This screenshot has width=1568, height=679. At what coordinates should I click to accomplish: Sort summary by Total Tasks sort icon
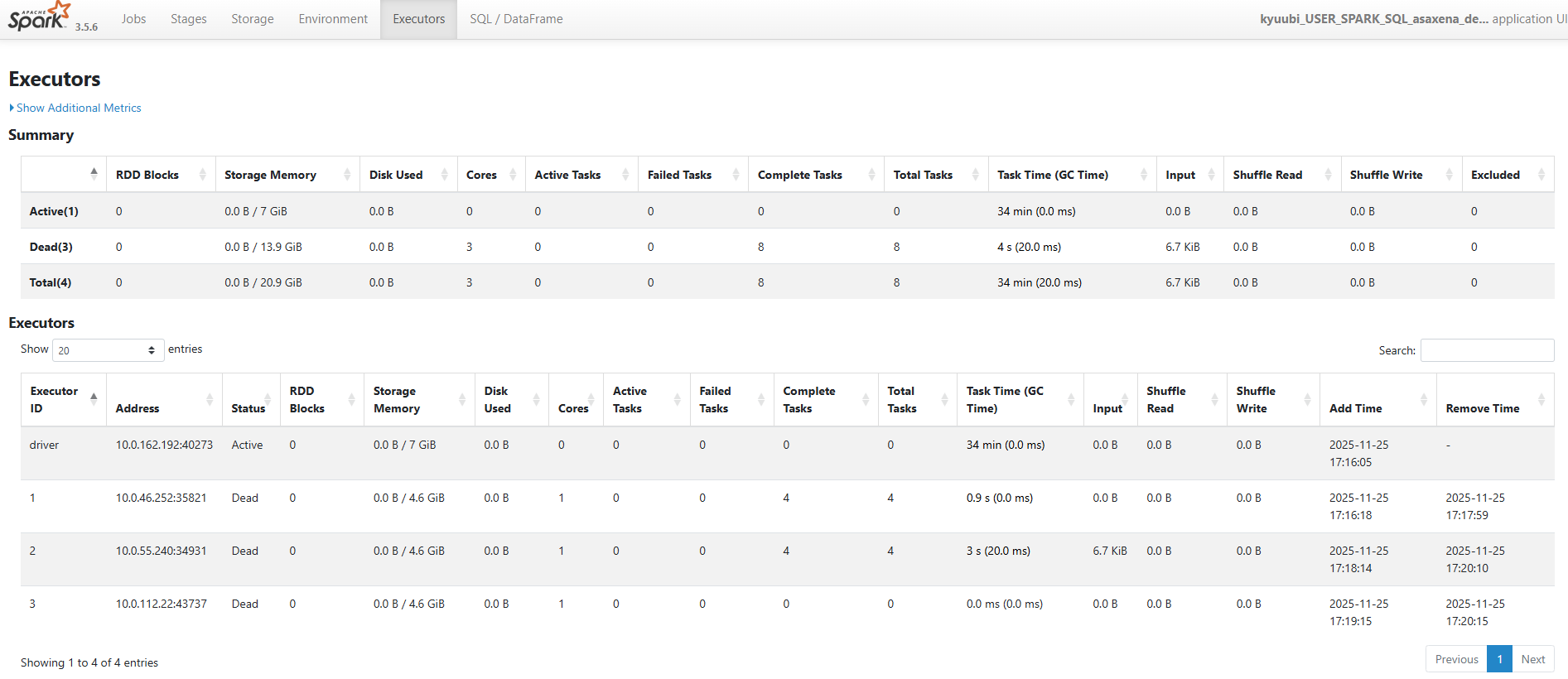tap(976, 175)
